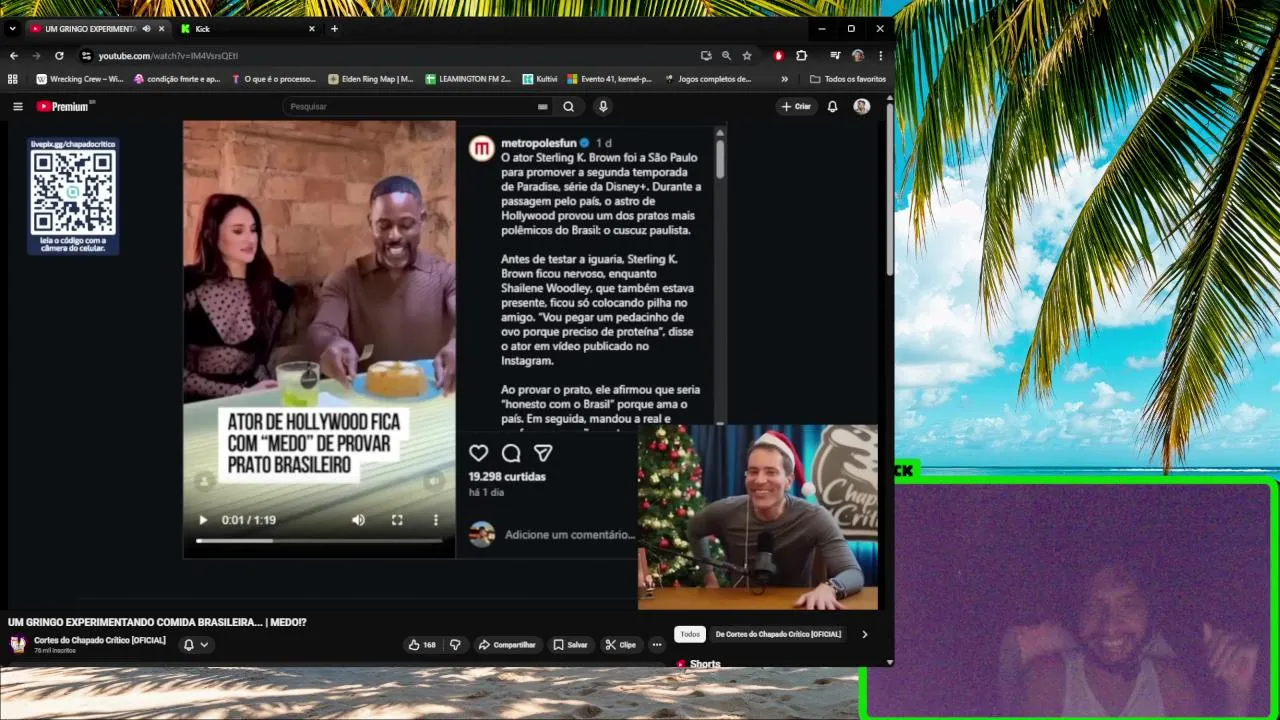Open embedded video more options dots
Viewport: 1280px width, 720px height.
coord(435,520)
